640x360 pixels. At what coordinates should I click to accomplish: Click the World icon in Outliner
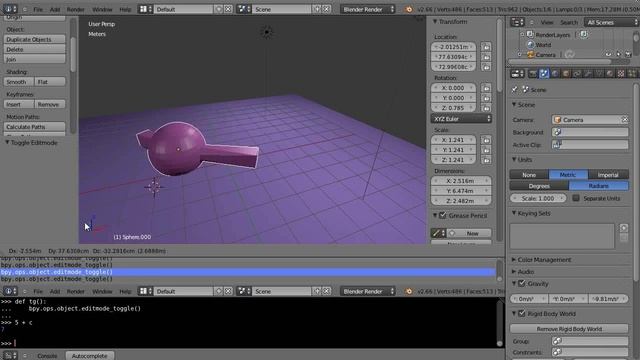tap(531, 44)
